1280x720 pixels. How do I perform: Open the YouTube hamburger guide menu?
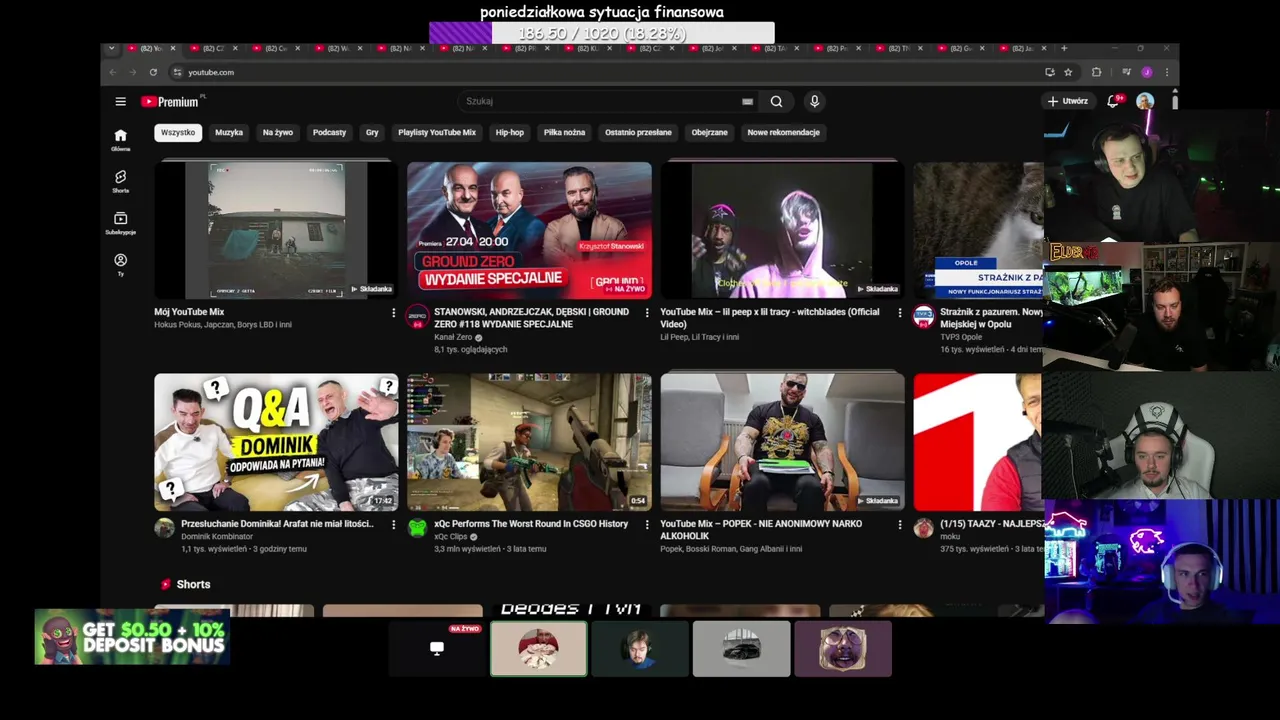click(120, 101)
